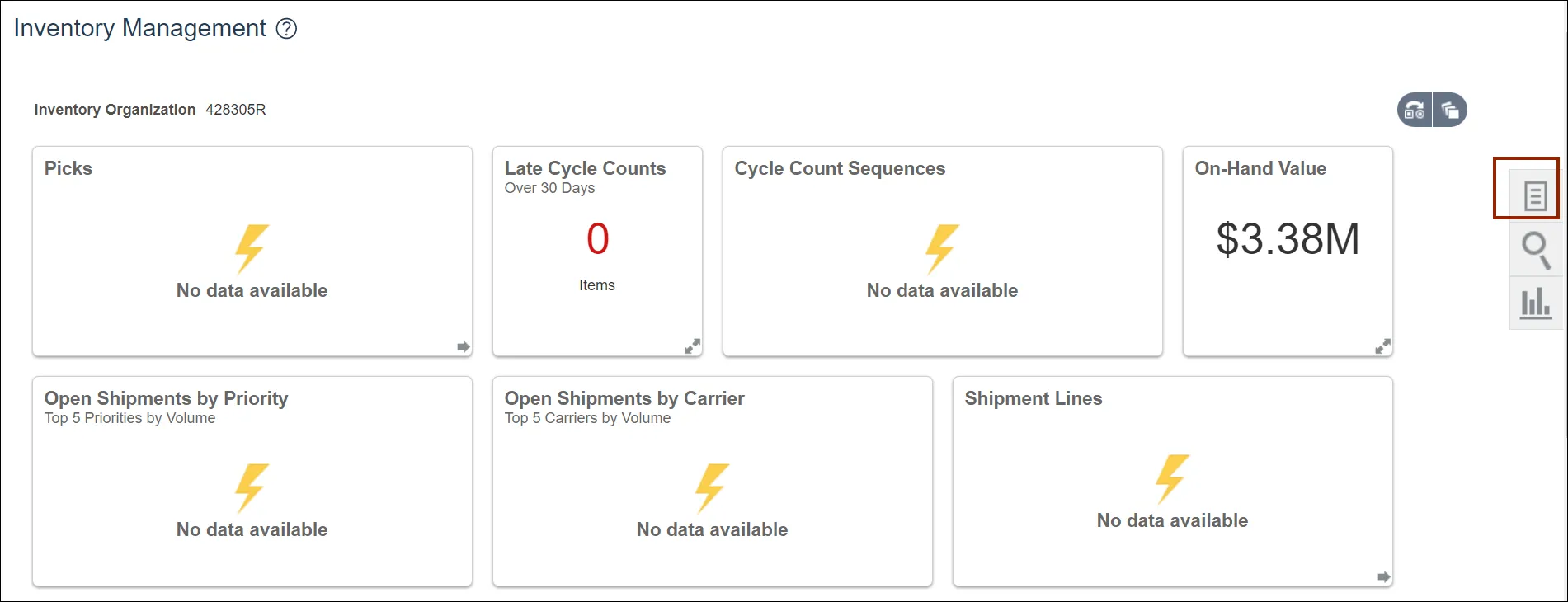Screen dimensions: 1568x602
Task: Click the On-Hand Value card title
Action: [x=1260, y=168]
